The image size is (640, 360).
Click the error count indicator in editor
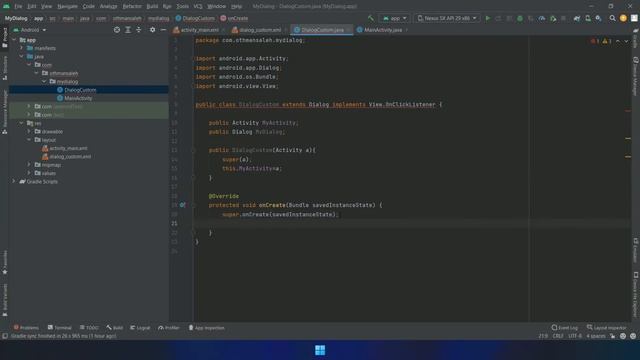coord(594,41)
